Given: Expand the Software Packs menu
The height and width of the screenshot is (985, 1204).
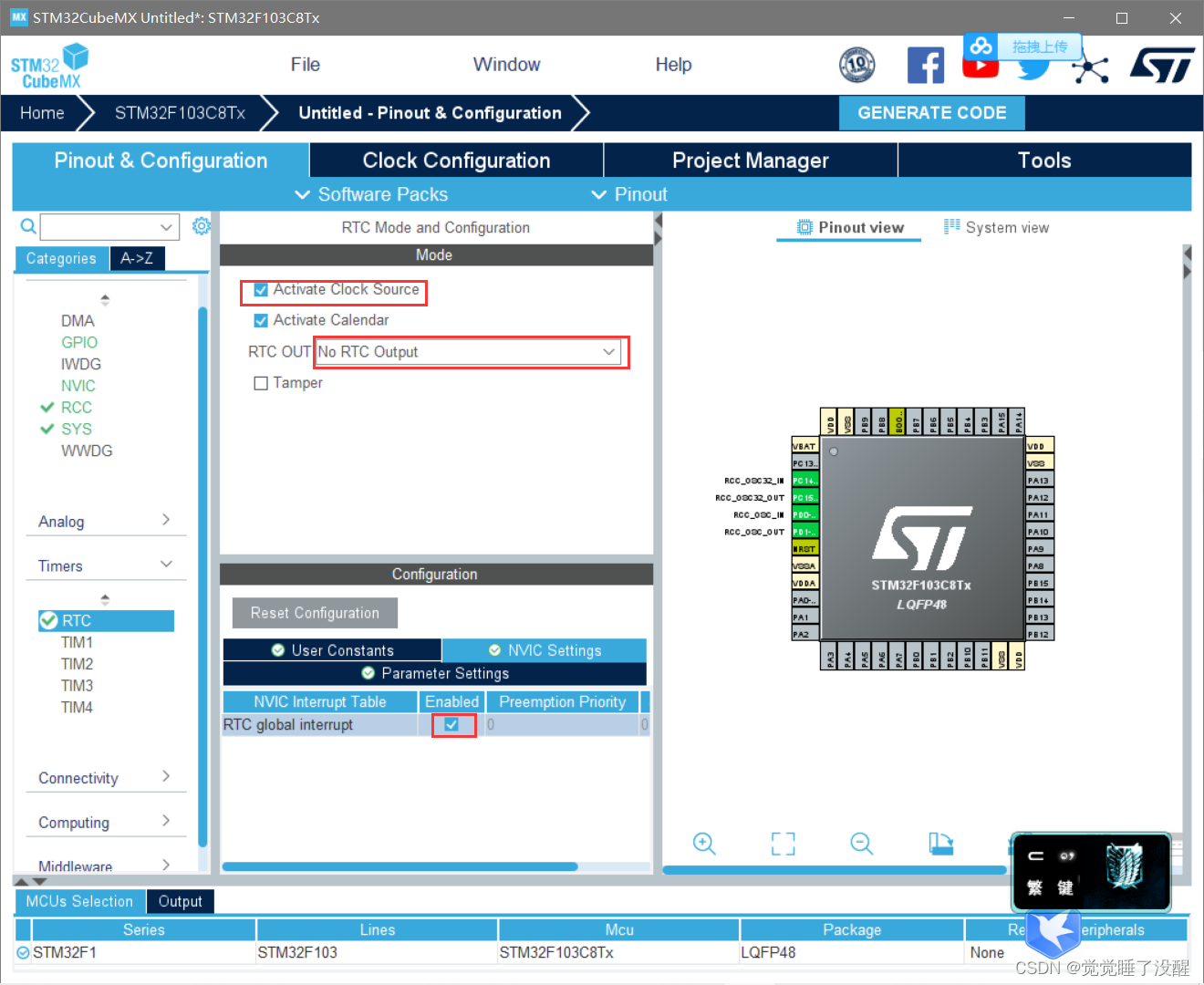Looking at the screenshot, I should click(372, 194).
